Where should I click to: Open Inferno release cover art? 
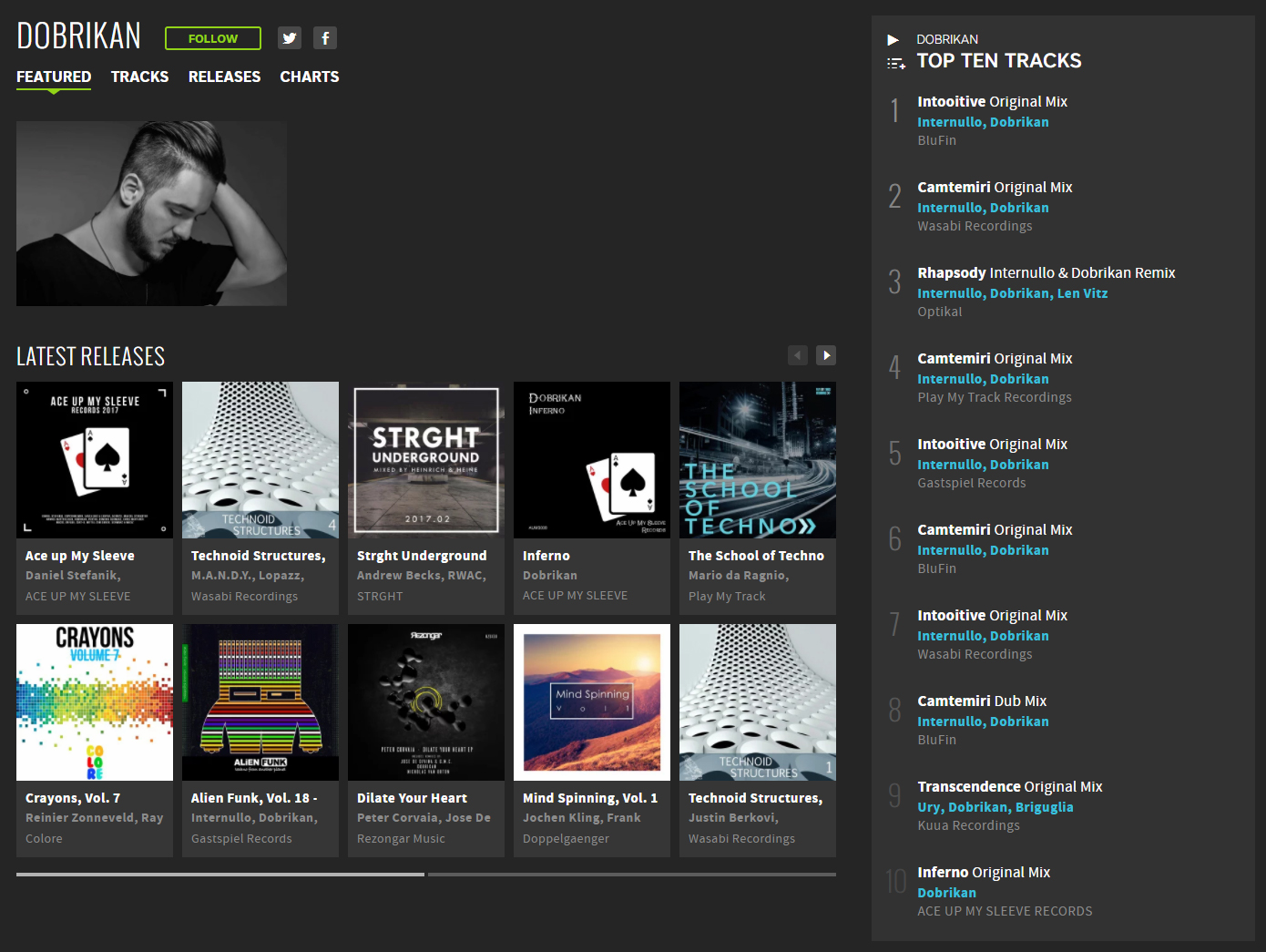pos(592,460)
